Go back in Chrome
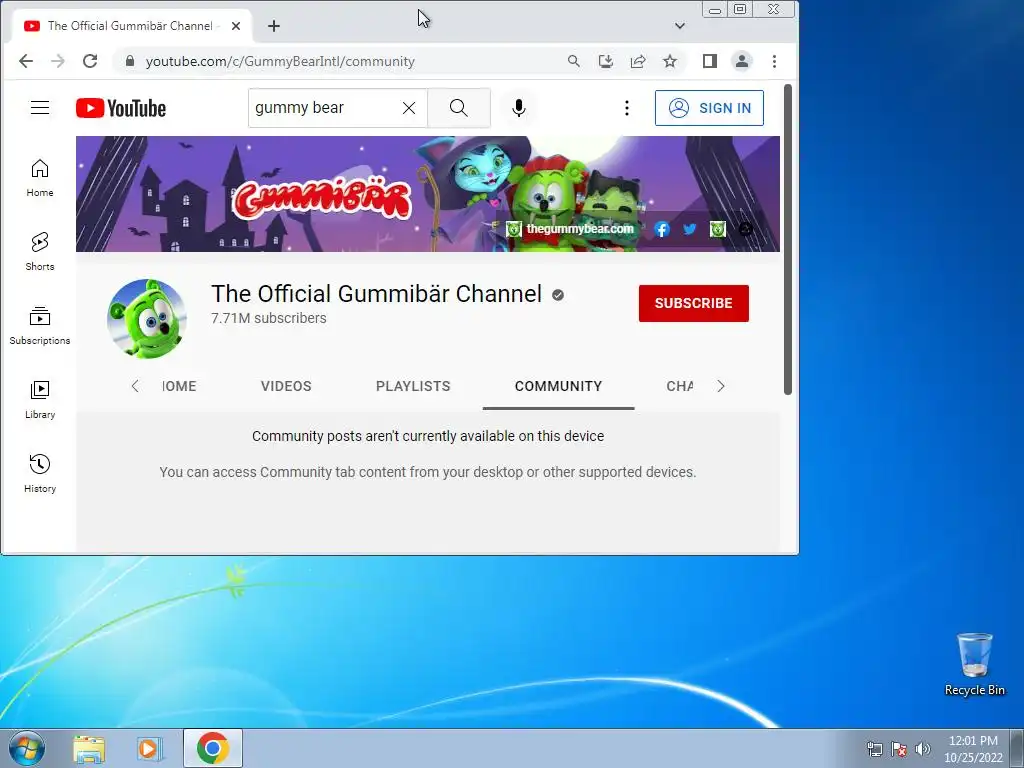1024x768 pixels. (25, 61)
